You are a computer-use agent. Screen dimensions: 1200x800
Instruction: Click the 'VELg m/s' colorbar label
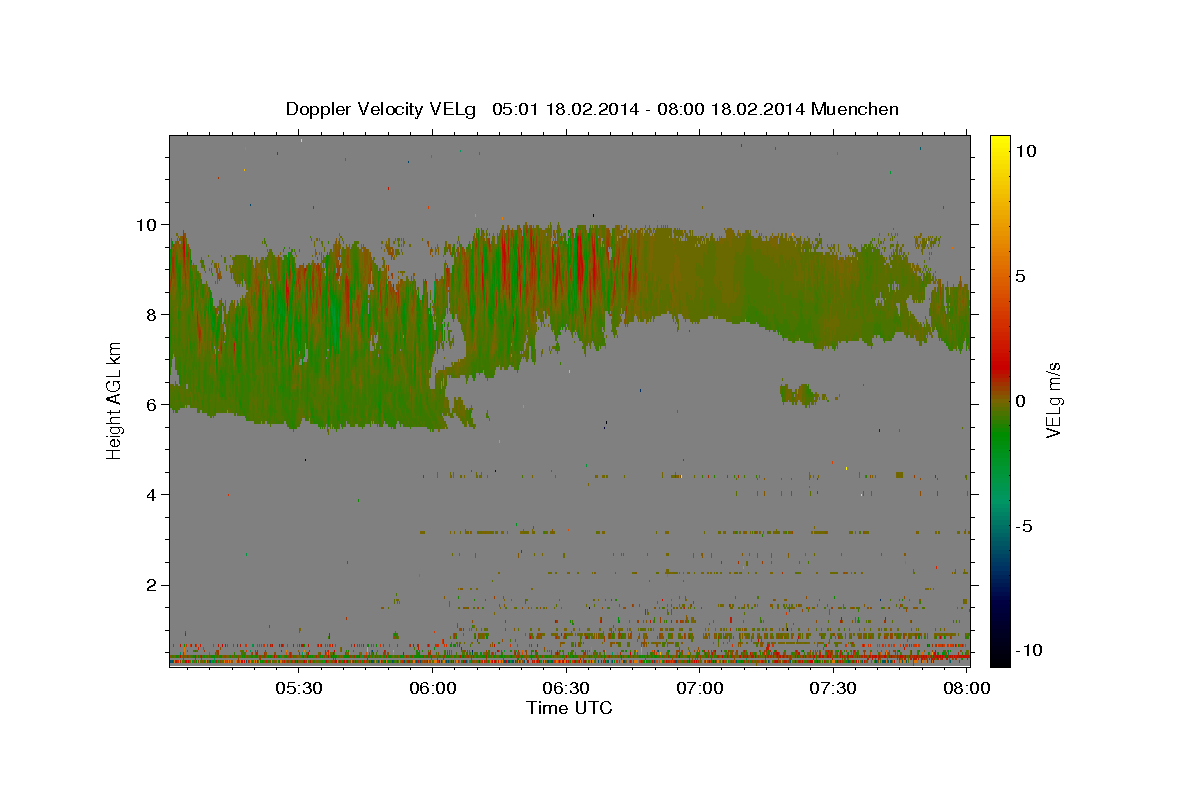click(x=1053, y=400)
